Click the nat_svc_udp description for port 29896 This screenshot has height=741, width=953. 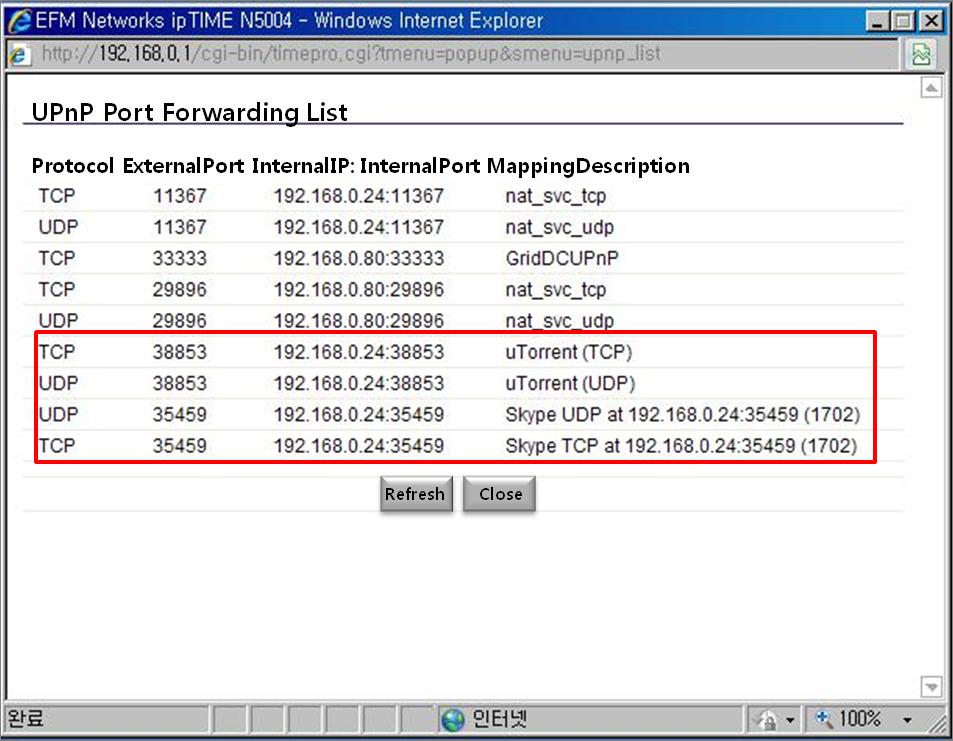point(559,321)
